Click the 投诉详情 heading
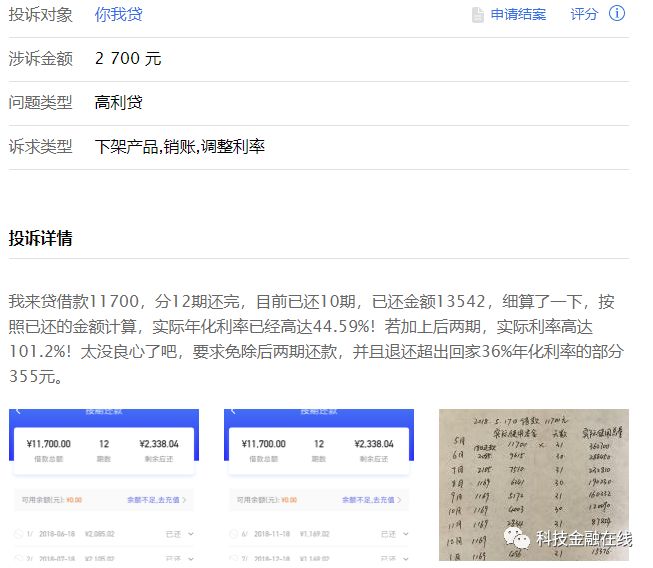The width and height of the screenshot is (653, 568). [x=40, y=238]
